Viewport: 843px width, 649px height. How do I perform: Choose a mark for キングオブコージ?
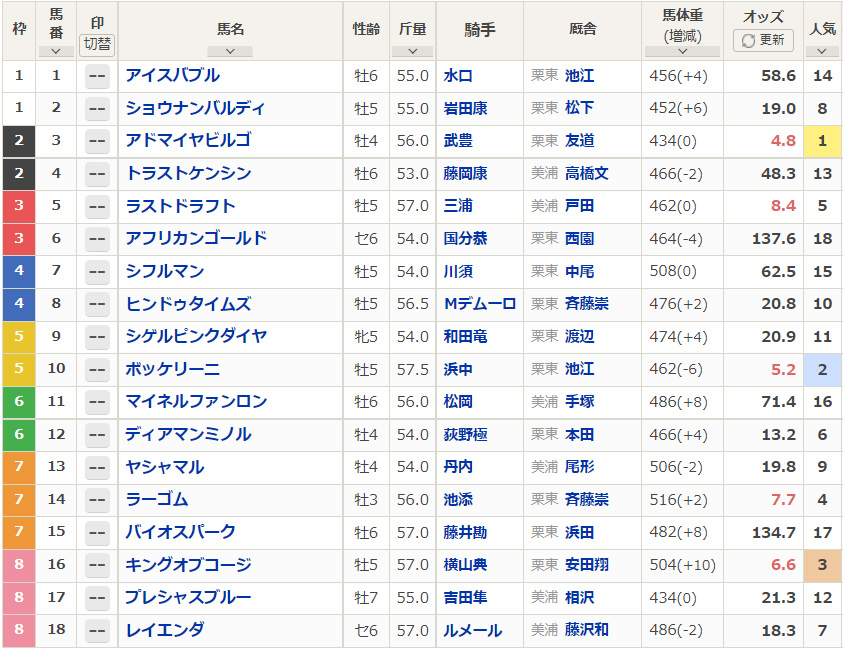coord(97,565)
